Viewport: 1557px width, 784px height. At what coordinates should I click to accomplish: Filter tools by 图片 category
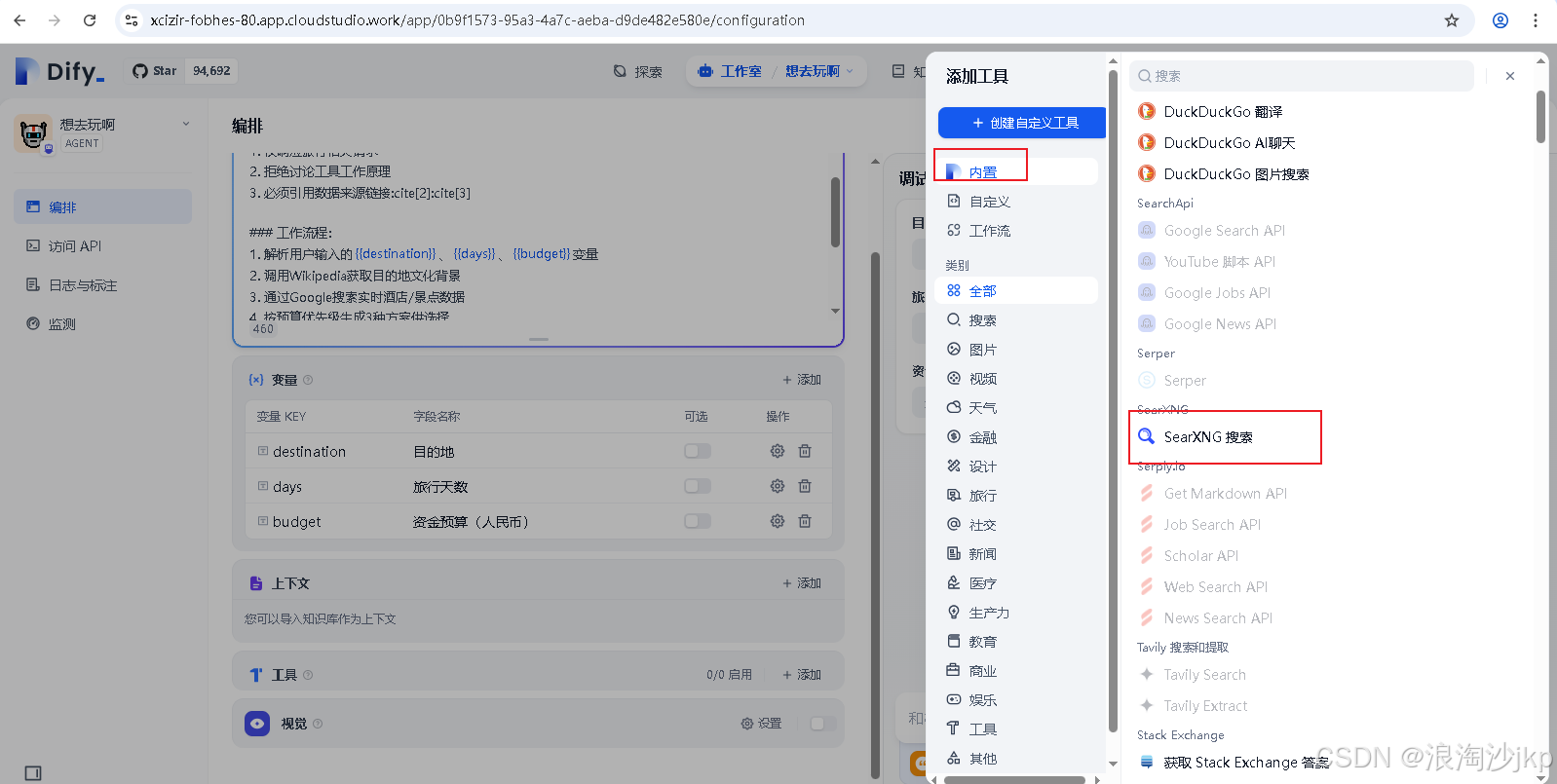pos(1016,350)
